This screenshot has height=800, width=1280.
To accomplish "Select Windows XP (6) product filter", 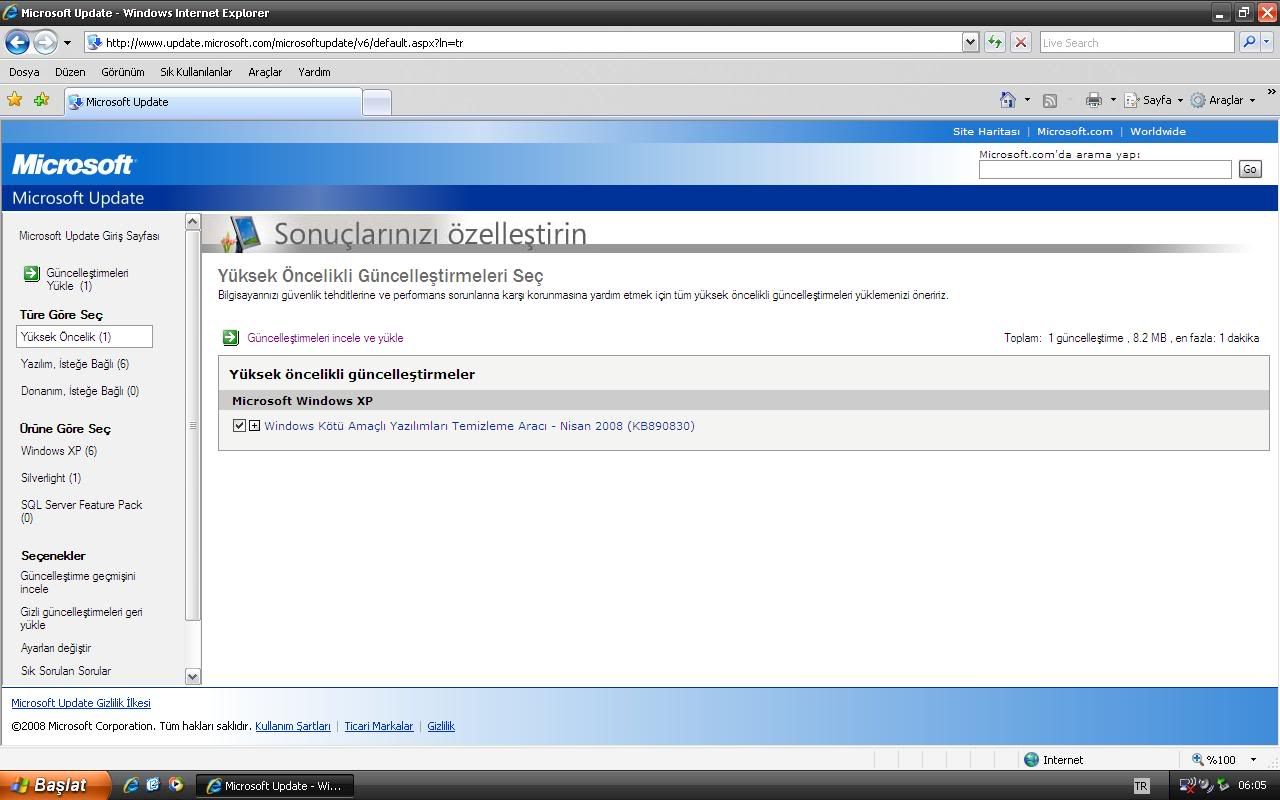I will tap(59, 451).
